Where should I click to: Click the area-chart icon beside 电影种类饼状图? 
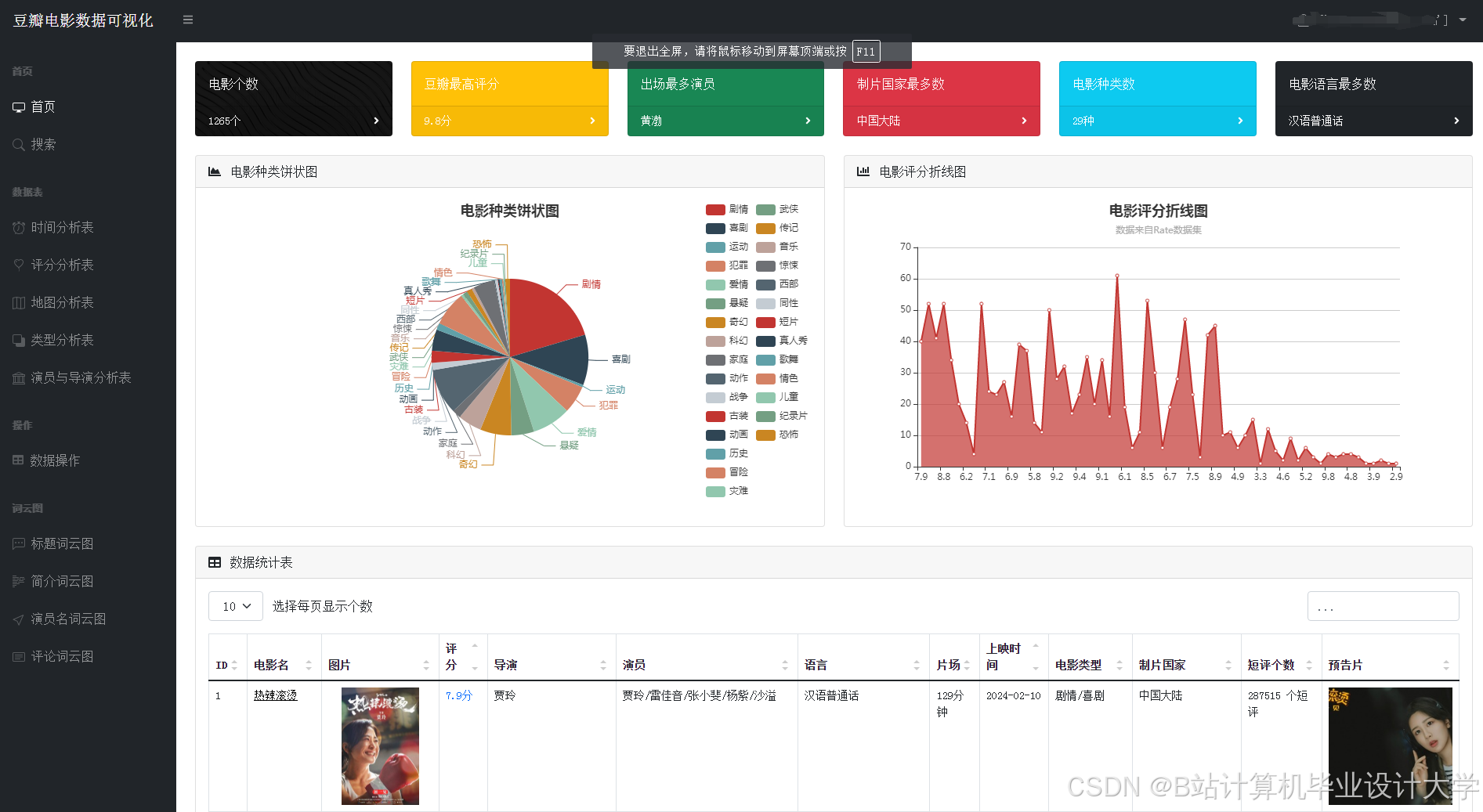[215, 171]
